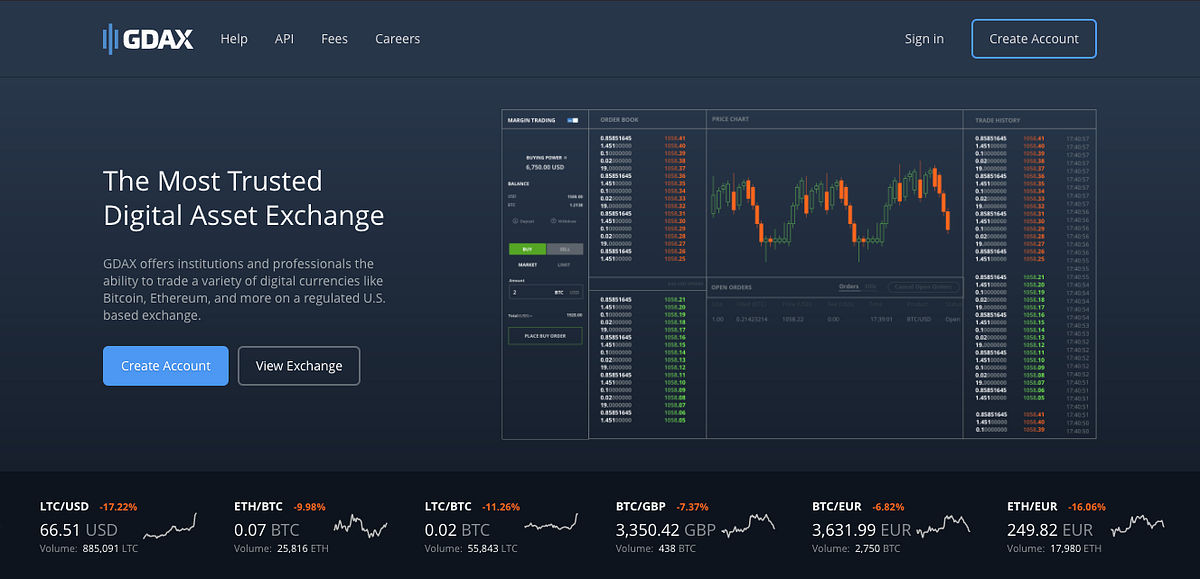Viewport: 1200px width, 579px height.
Task: Open the Careers page
Action: [x=398, y=39]
